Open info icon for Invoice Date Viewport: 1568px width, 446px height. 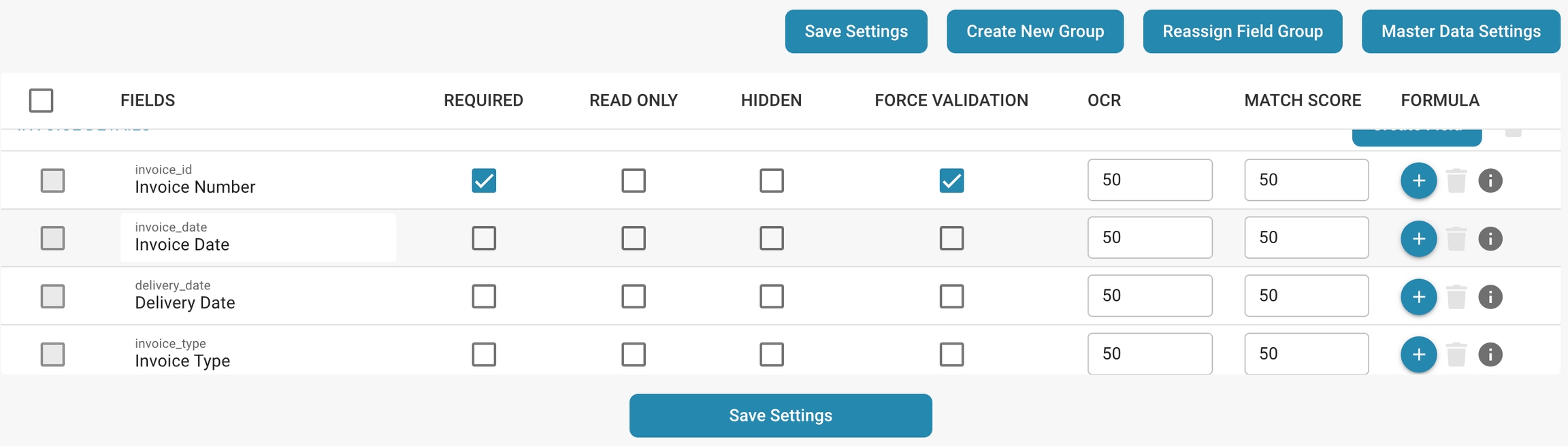(x=1490, y=238)
